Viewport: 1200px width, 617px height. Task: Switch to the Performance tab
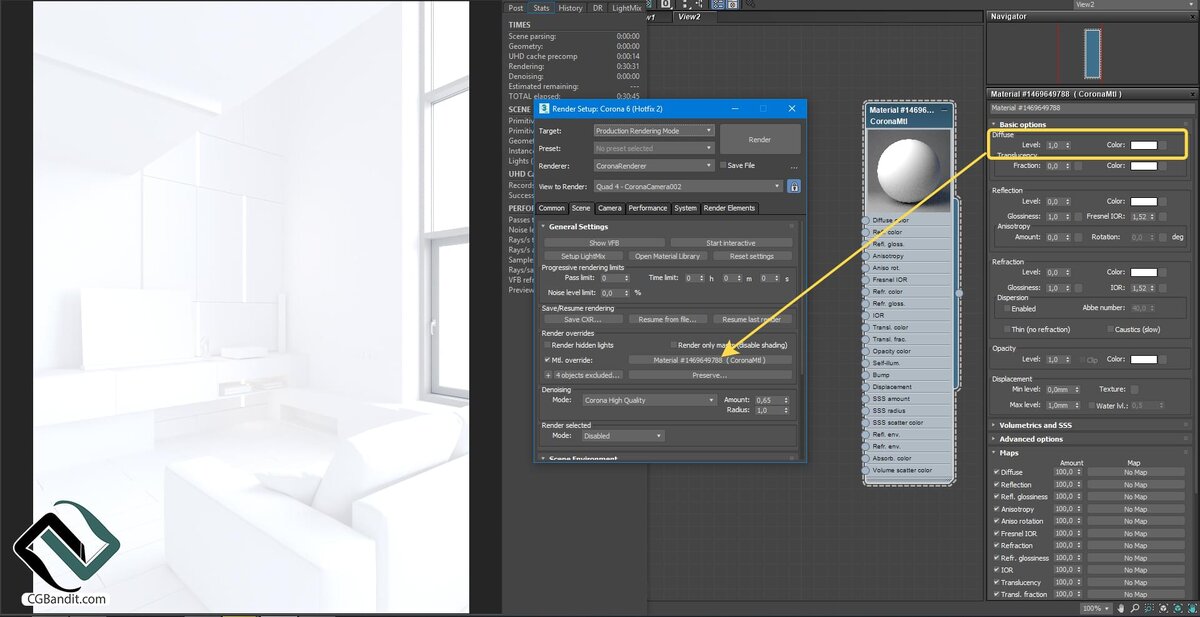tap(648, 208)
